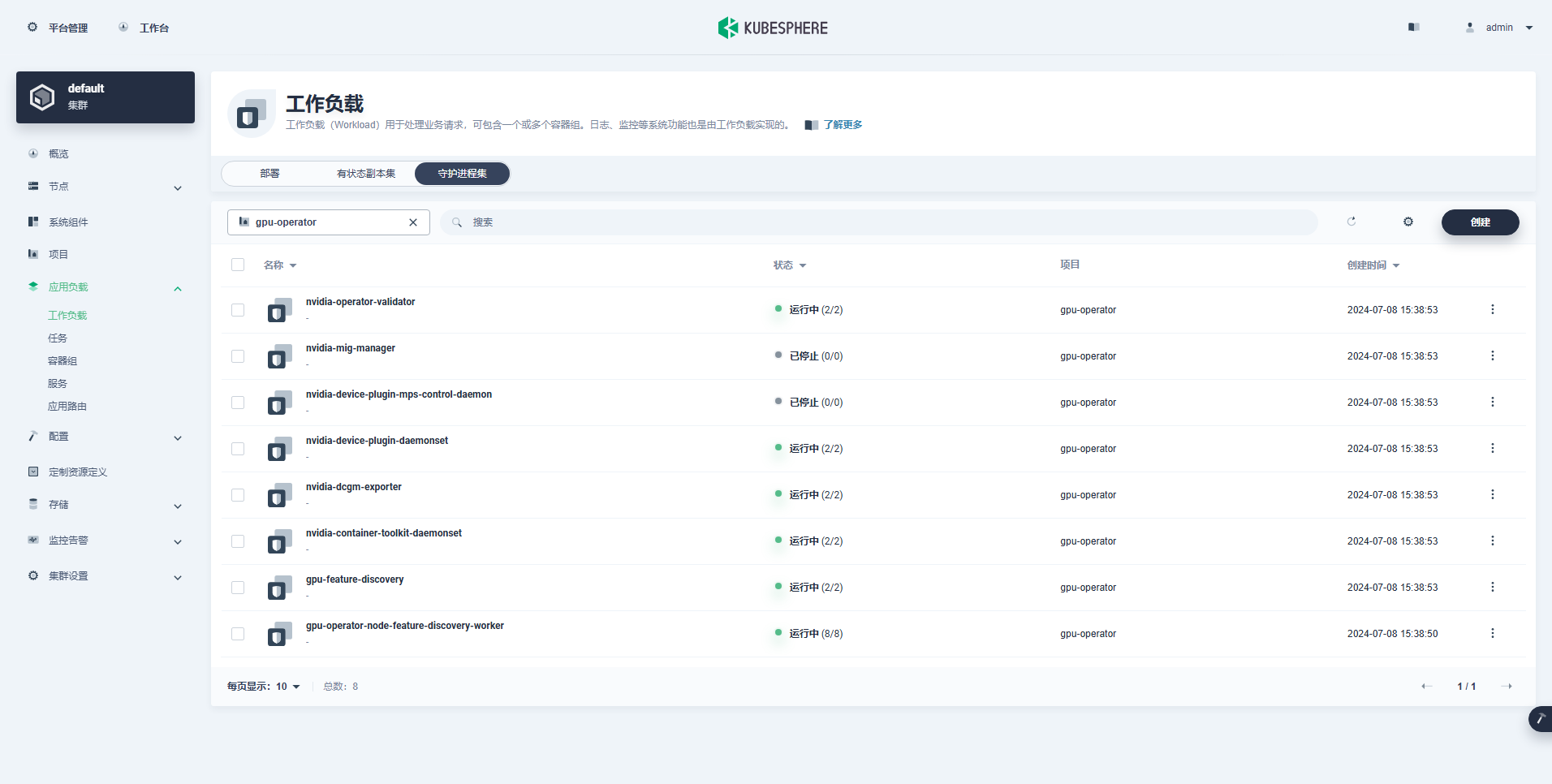Image resolution: width=1552 pixels, height=784 pixels.
Task: Open nvidia-dcgm-exporter daemonset link
Action: tap(354, 487)
